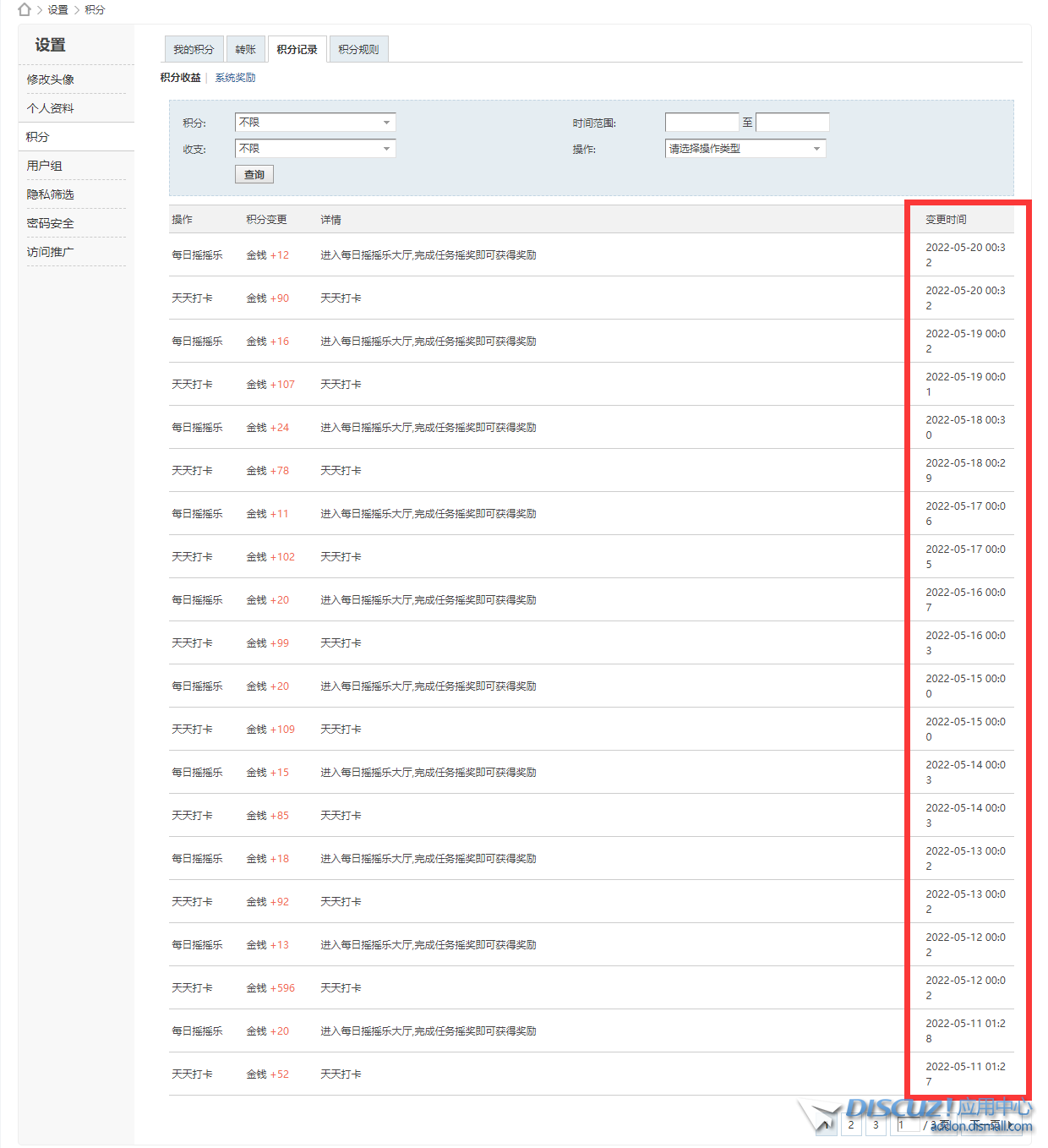1048x1148 pixels.
Task: Click the home icon in breadcrumb
Action: point(25,9)
